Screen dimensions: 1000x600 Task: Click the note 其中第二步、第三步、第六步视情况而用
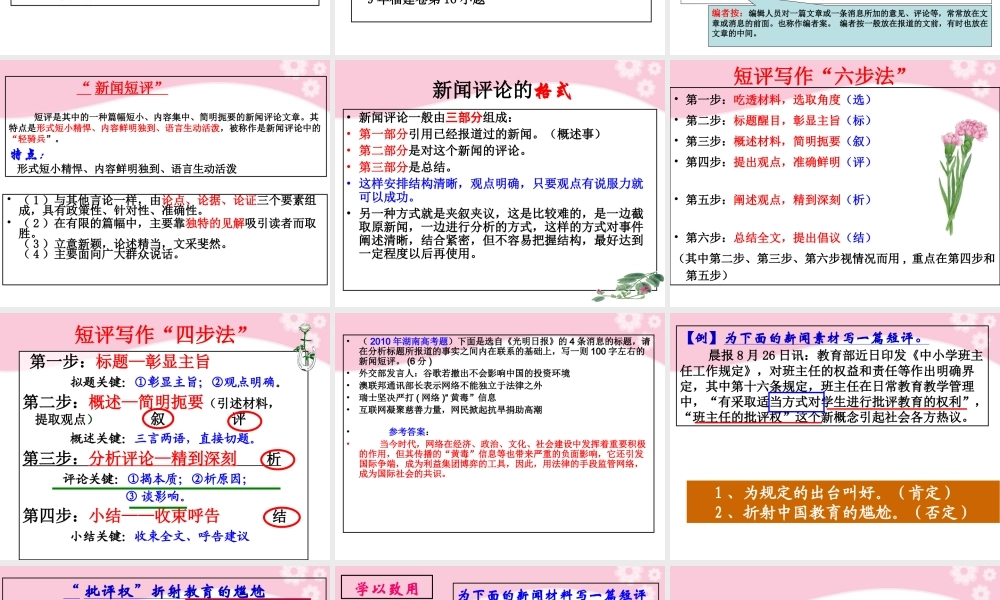[836, 267]
